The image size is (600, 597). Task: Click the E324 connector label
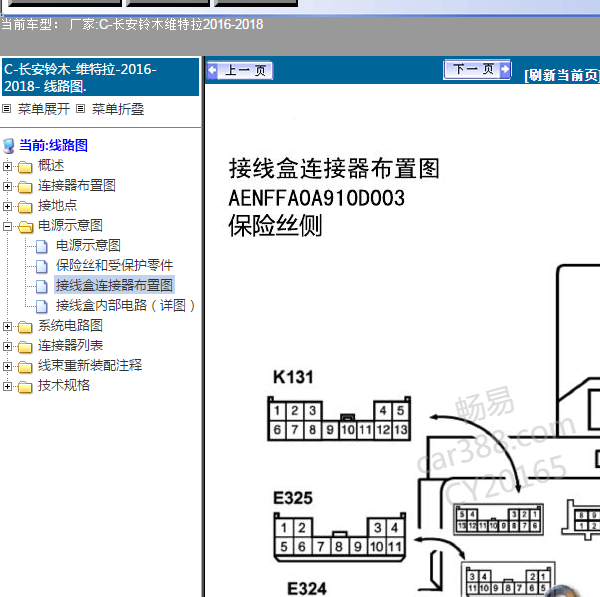[307, 589]
